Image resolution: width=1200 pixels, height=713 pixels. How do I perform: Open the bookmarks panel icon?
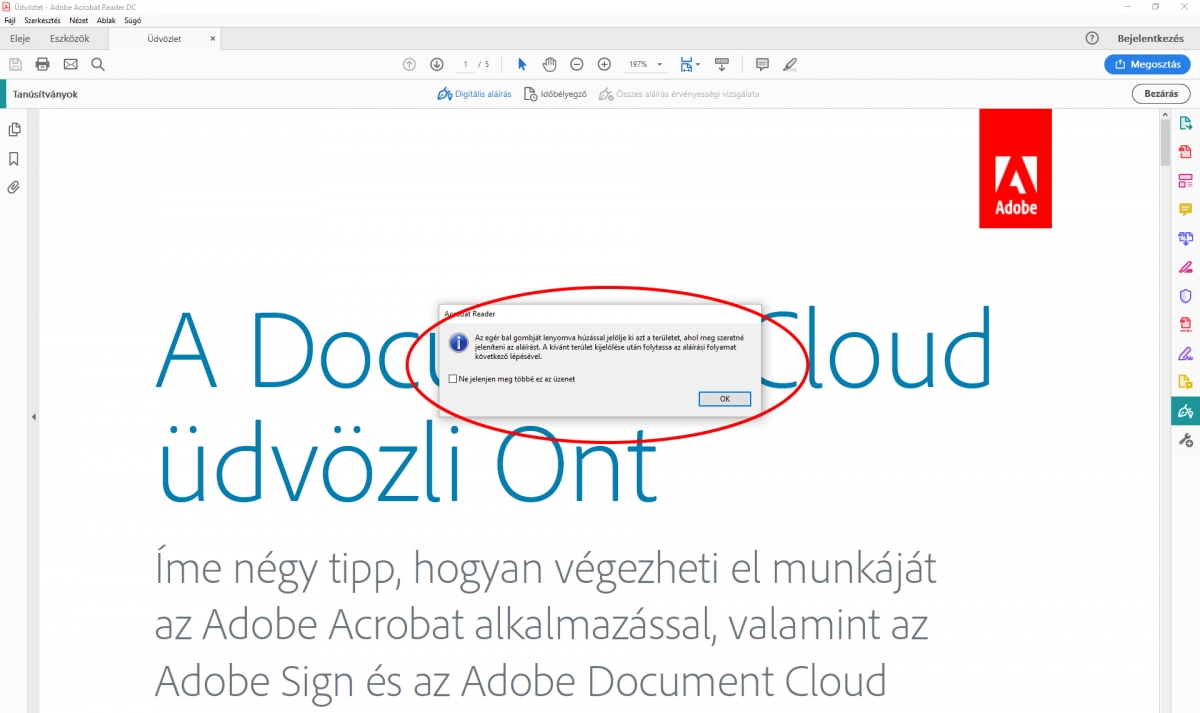pyautogui.click(x=14, y=158)
